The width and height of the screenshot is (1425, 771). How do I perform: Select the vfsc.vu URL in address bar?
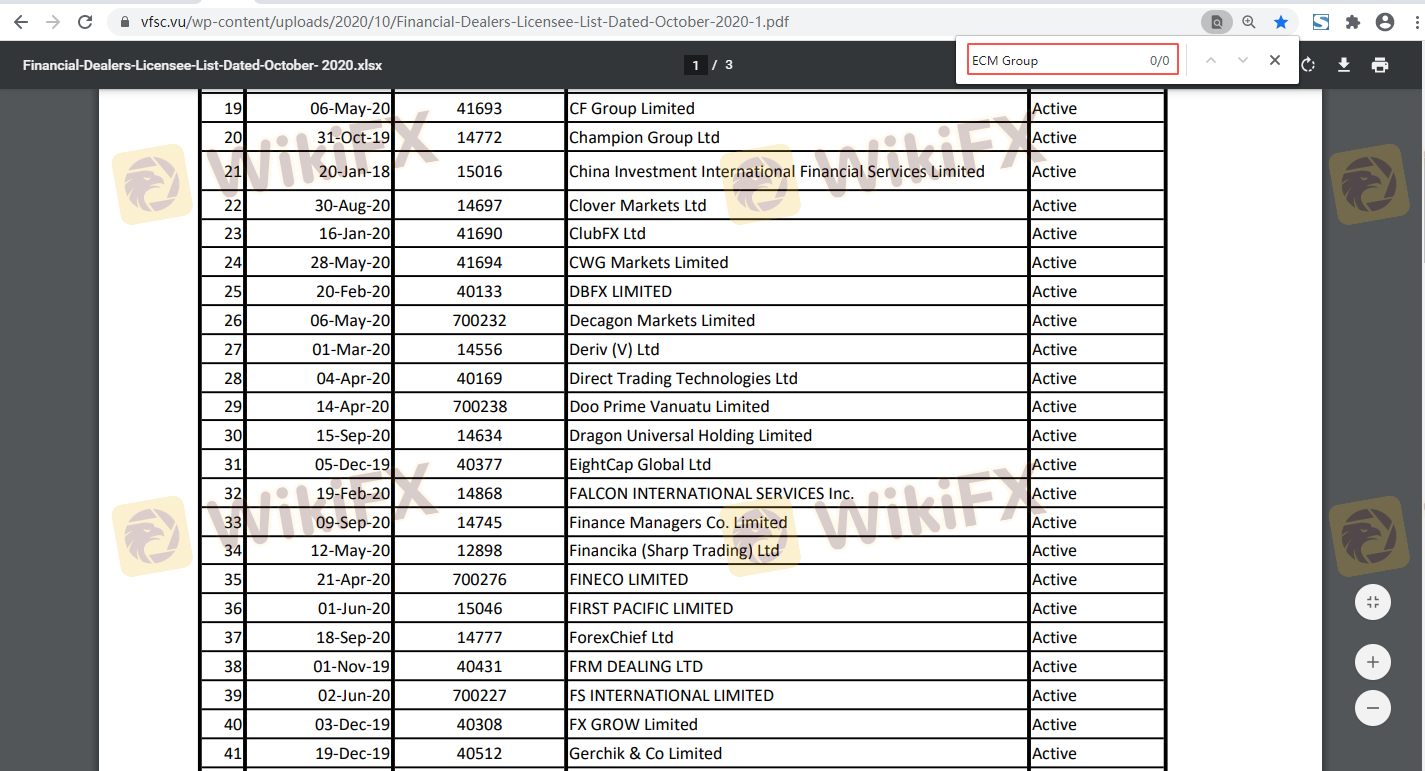463,21
